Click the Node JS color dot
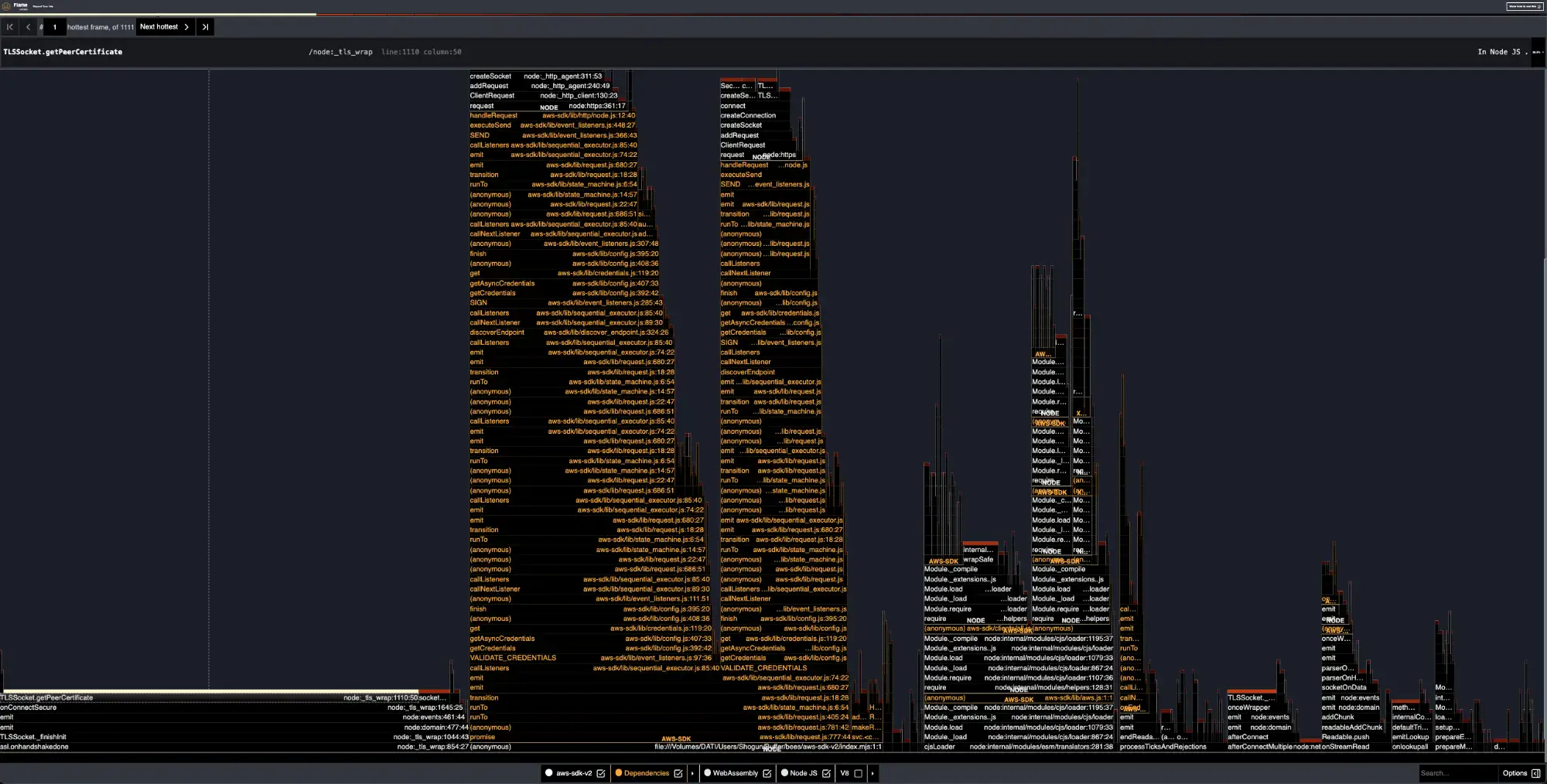This screenshot has width=1547, height=784. click(x=784, y=773)
